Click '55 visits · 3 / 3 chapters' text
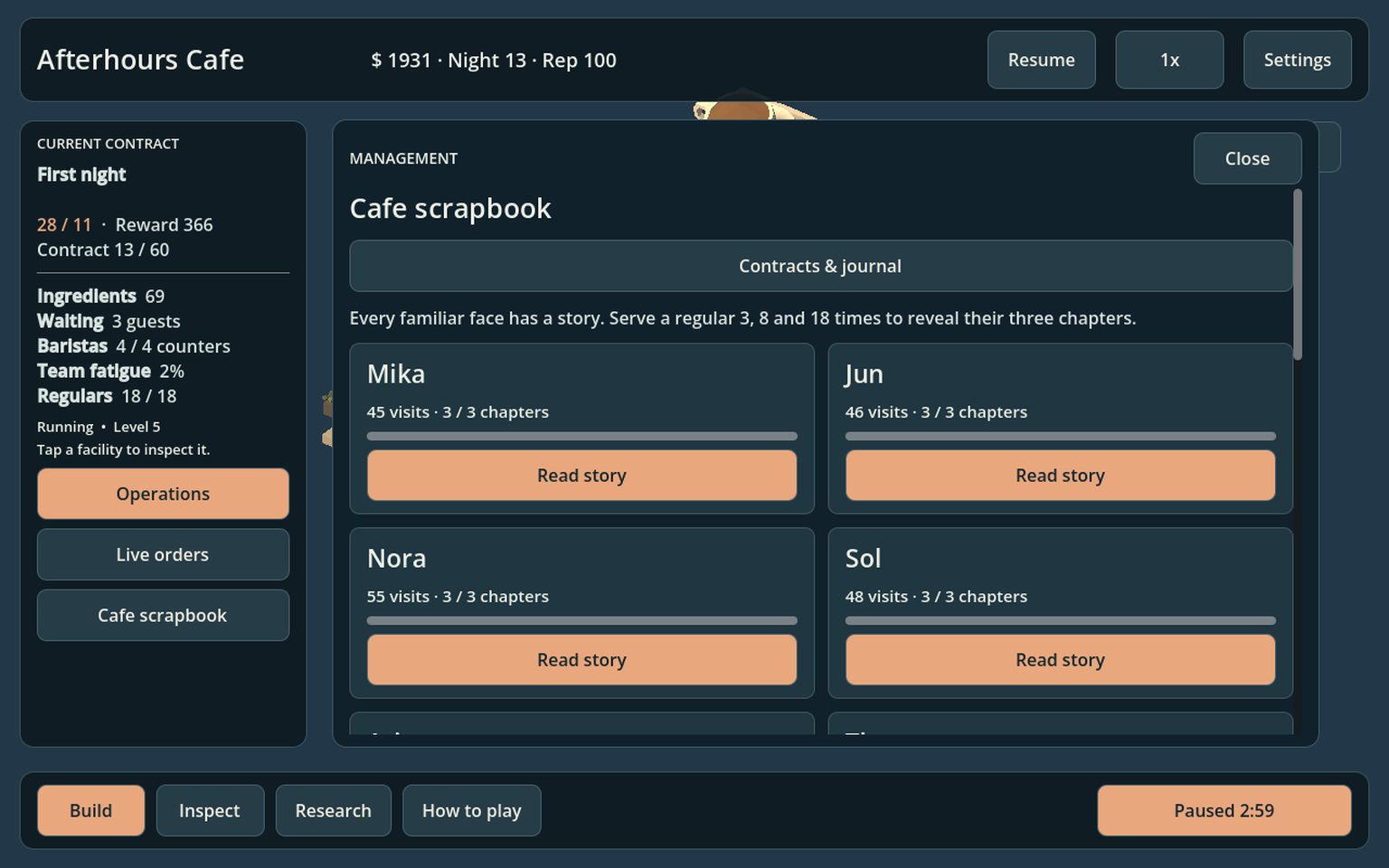This screenshot has height=868, width=1389. point(458,597)
